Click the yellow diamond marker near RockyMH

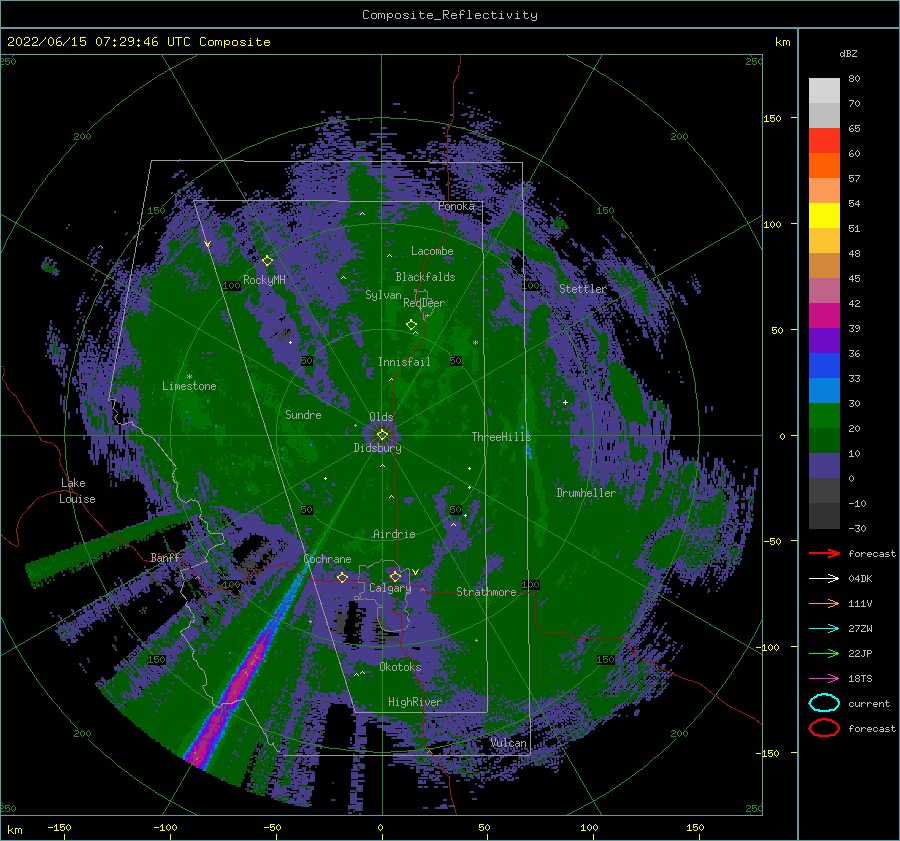[x=267, y=261]
